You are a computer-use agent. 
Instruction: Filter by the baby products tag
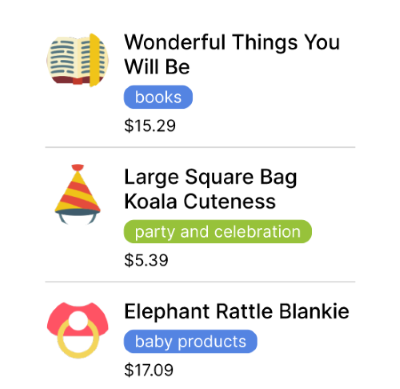pyautogui.click(x=190, y=341)
